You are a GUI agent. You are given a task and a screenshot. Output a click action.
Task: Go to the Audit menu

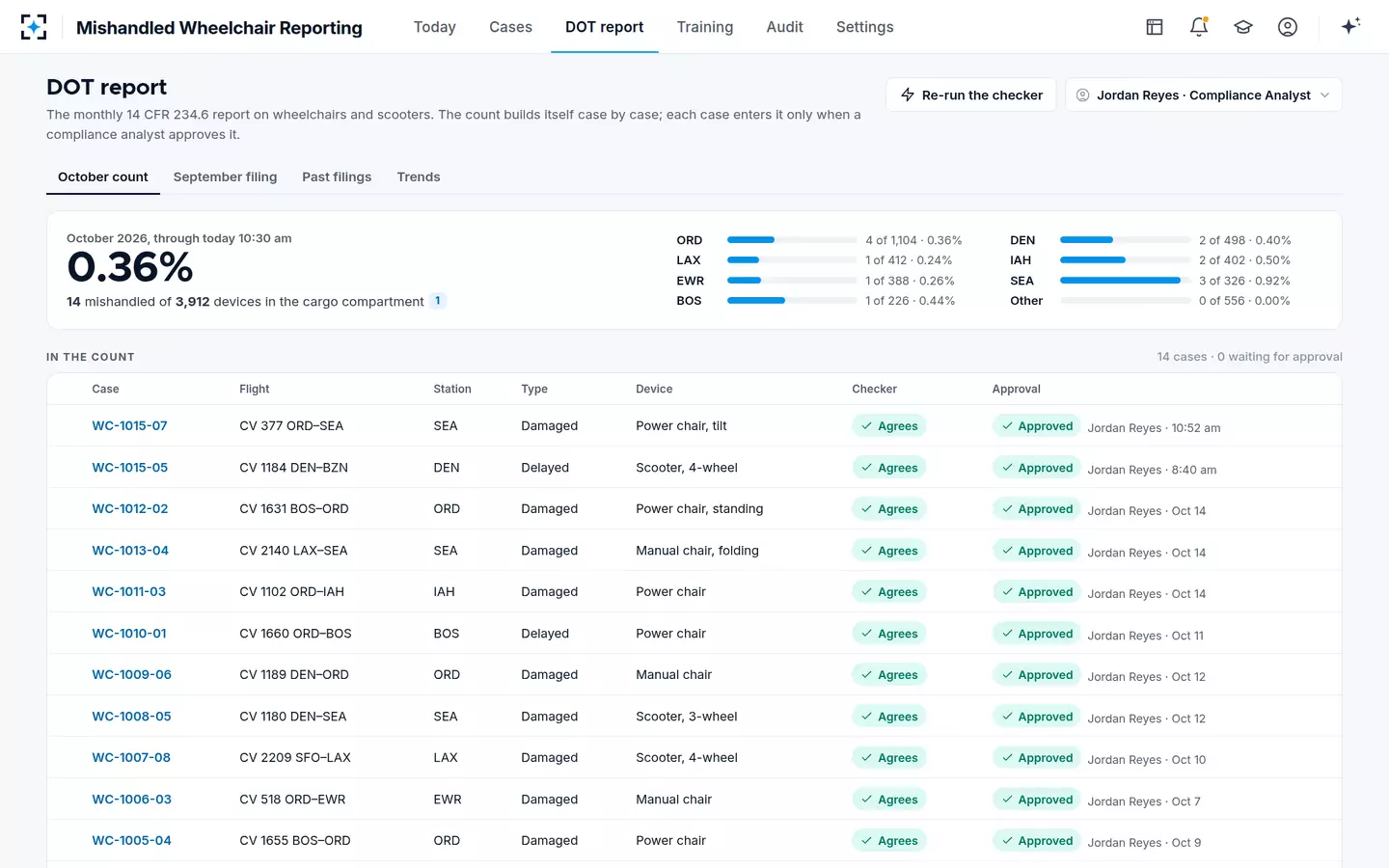pos(784,27)
